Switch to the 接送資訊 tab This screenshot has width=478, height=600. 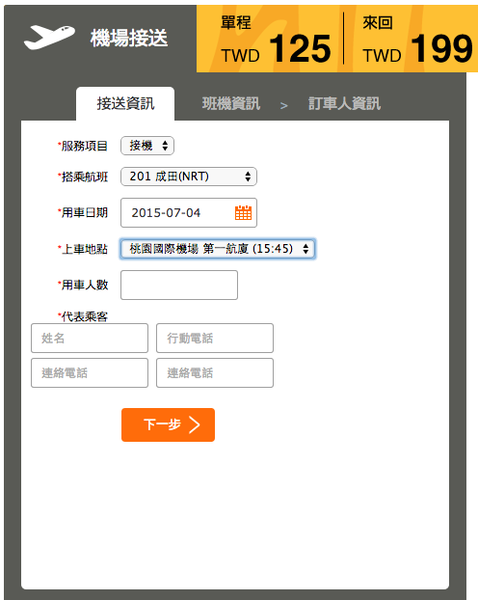[x=125, y=104]
